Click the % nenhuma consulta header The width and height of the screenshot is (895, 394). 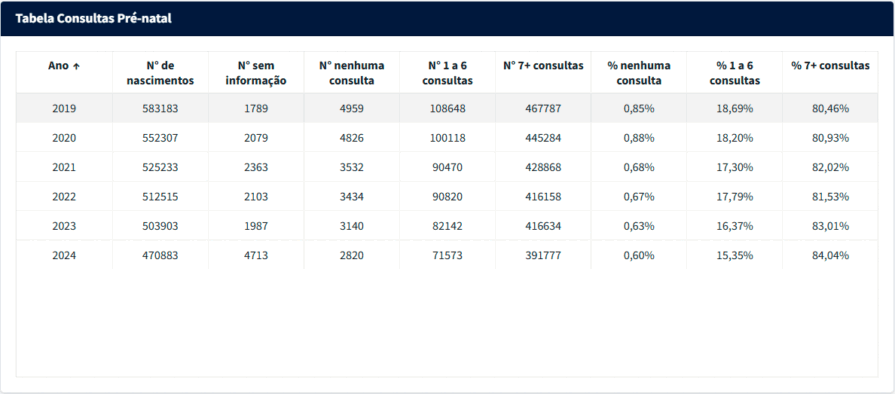pyautogui.click(x=639, y=73)
